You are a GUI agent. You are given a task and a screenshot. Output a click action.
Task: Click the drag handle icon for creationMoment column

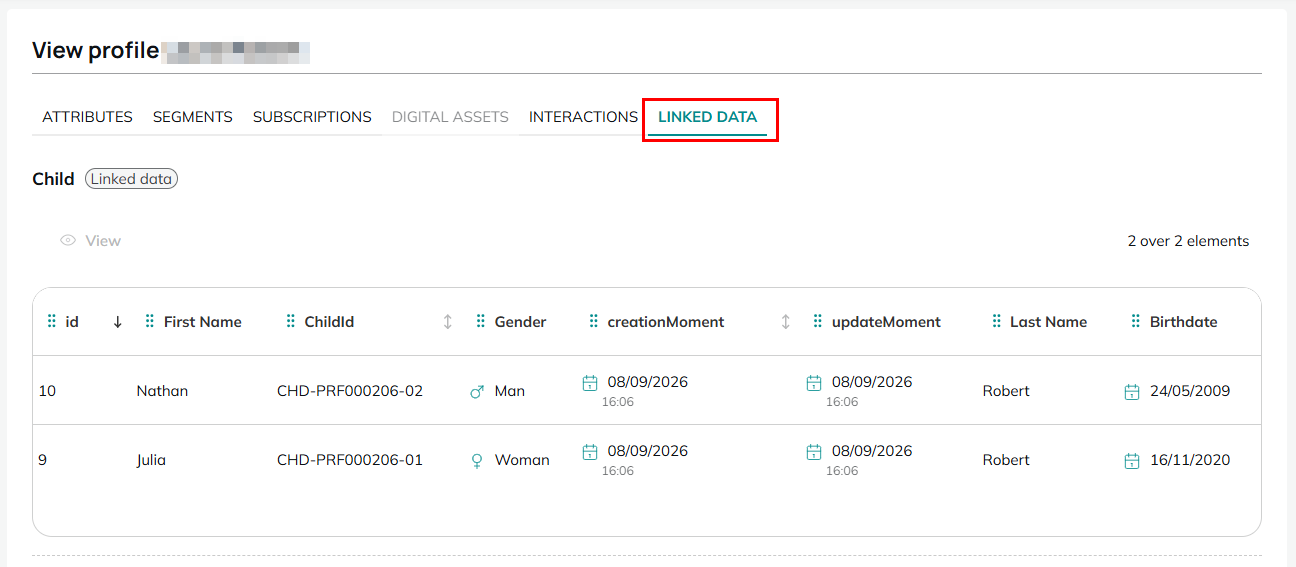594,322
